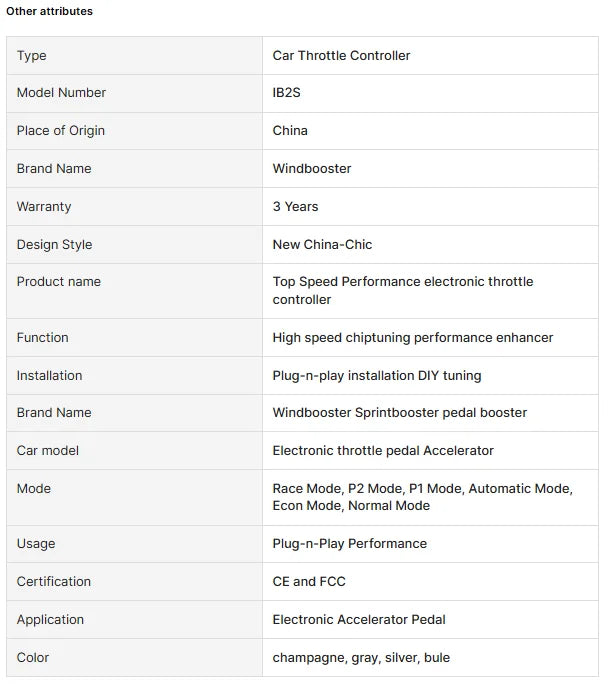
Task: Click the "Other attributes" heading
Action: point(49,11)
